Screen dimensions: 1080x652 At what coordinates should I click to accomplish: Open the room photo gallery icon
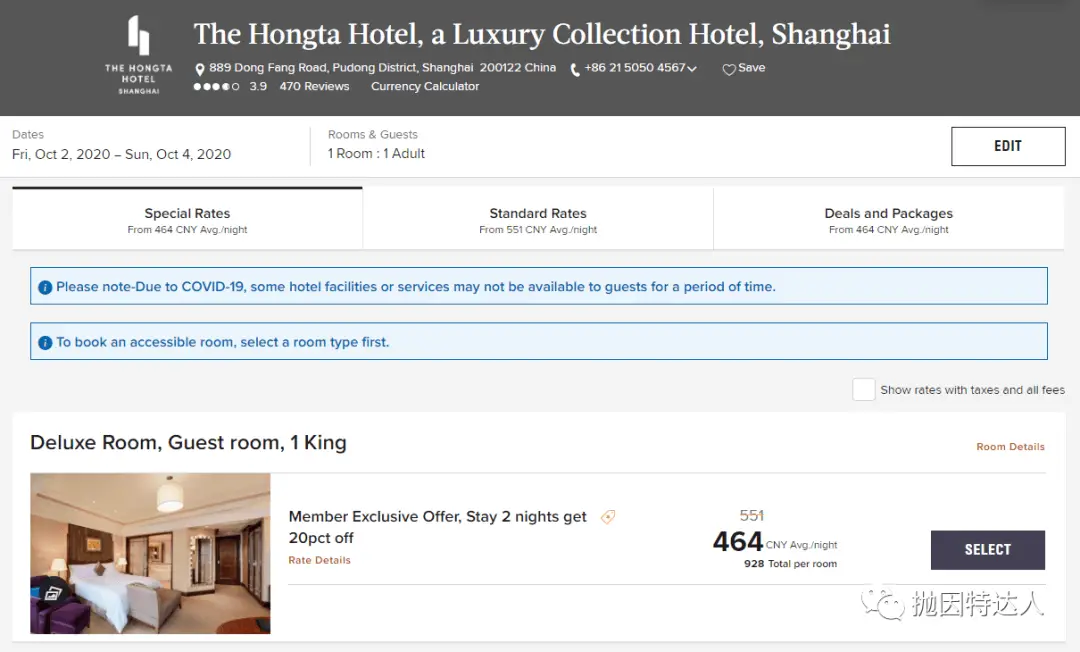(x=53, y=592)
